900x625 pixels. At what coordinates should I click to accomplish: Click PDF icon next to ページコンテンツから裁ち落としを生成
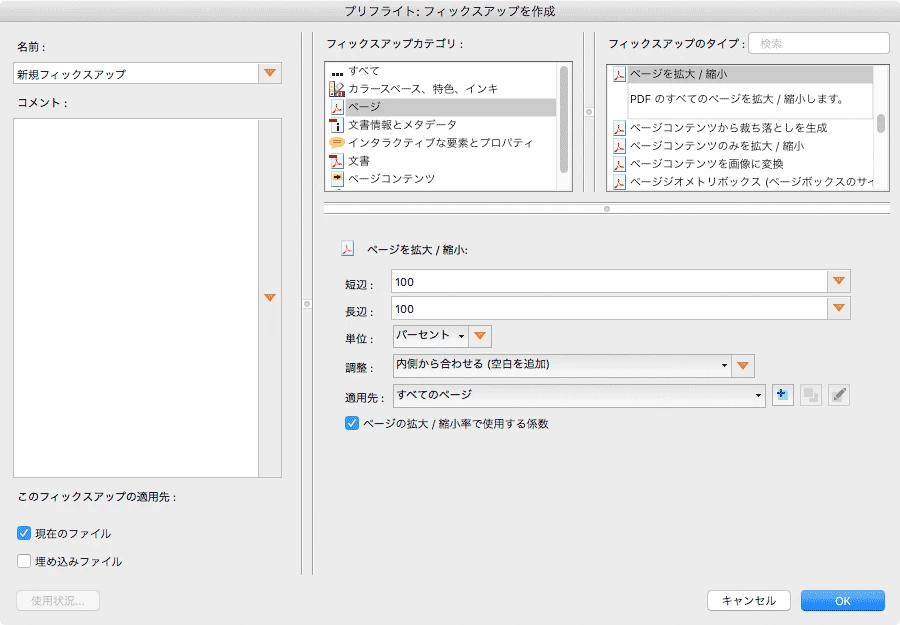pyautogui.click(x=619, y=128)
